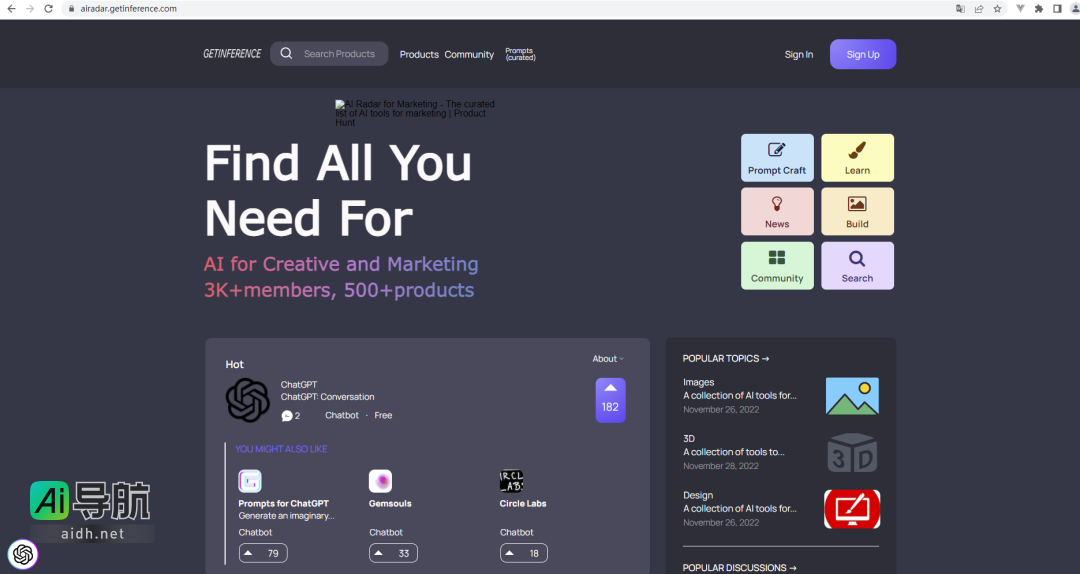Screen dimensions: 1080x574
Task: Click the lock icon in address bar
Action: coord(71,9)
